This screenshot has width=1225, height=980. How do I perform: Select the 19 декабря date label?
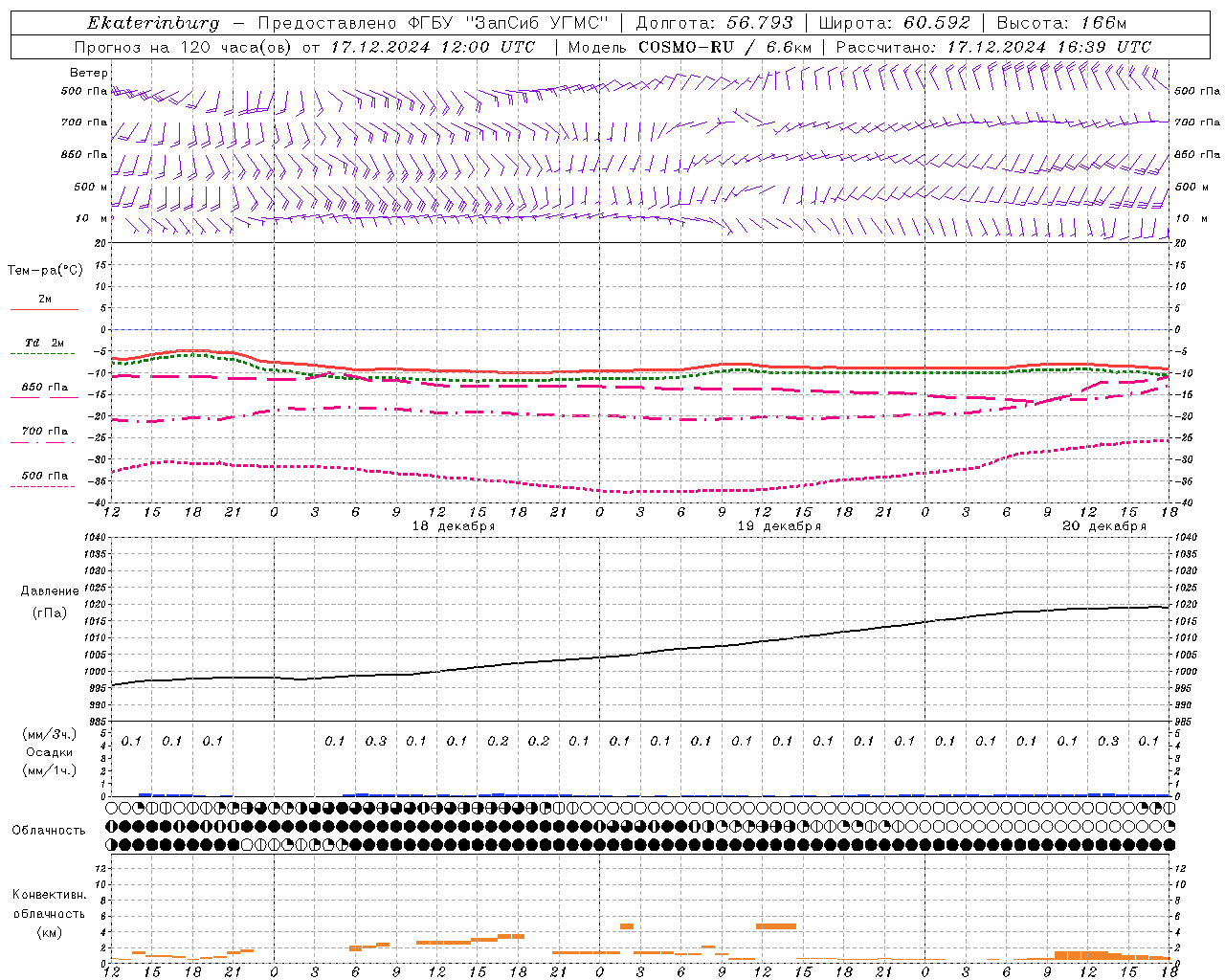coord(779,526)
